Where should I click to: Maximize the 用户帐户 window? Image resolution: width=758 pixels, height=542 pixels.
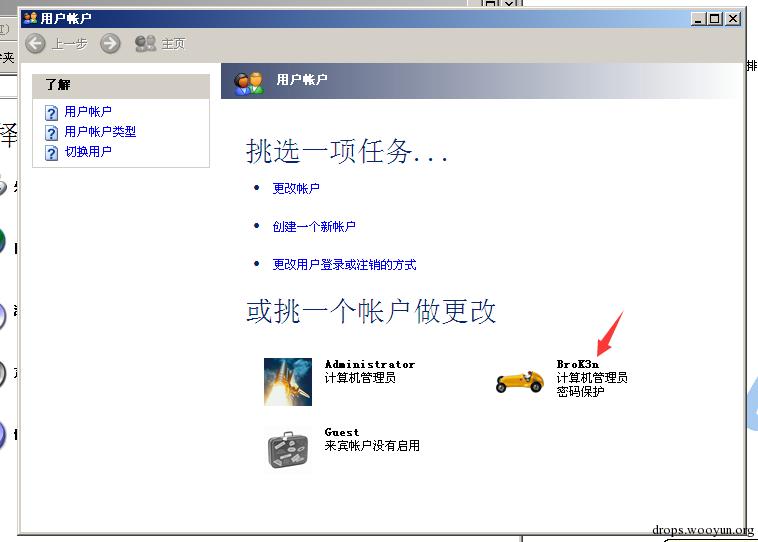(714, 19)
